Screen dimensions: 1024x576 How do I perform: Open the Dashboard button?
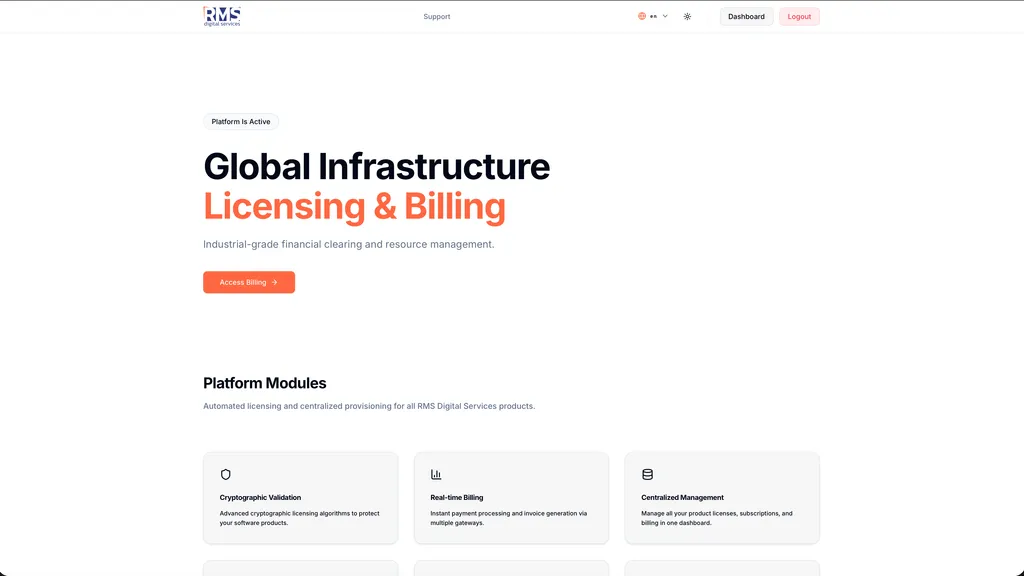click(746, 16)
